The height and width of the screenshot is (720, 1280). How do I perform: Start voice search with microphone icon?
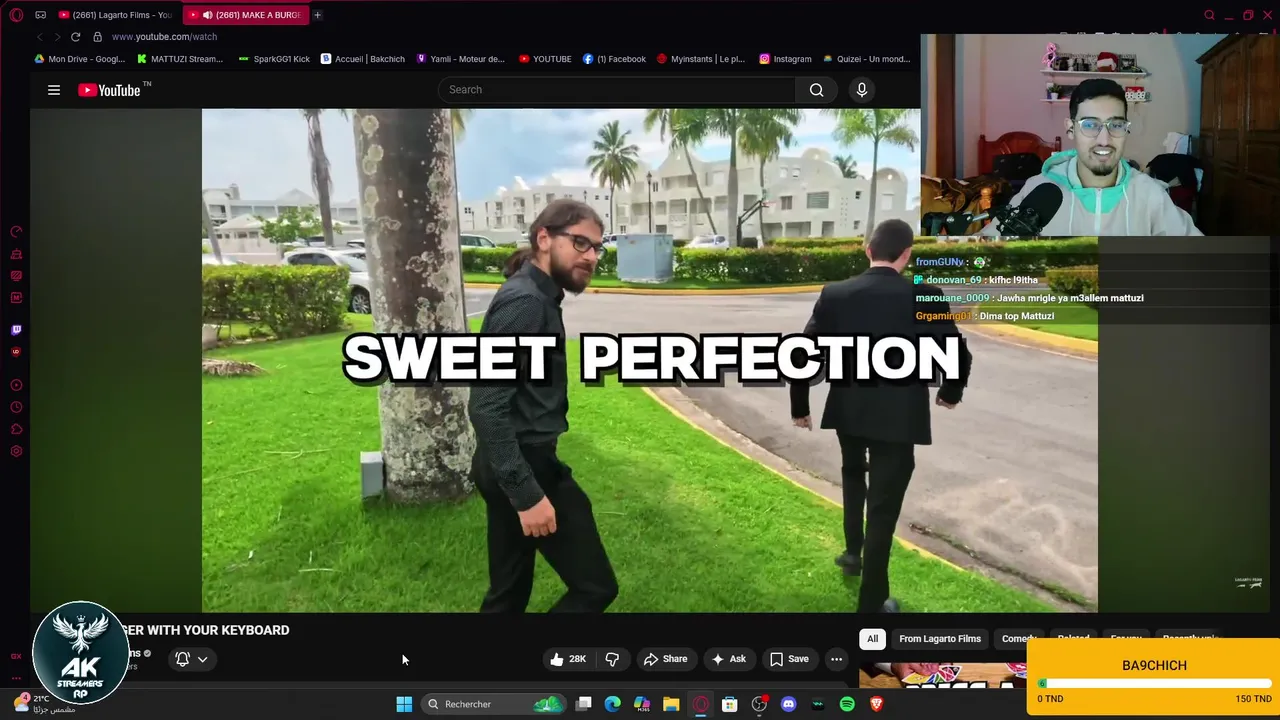coord(862,90)
